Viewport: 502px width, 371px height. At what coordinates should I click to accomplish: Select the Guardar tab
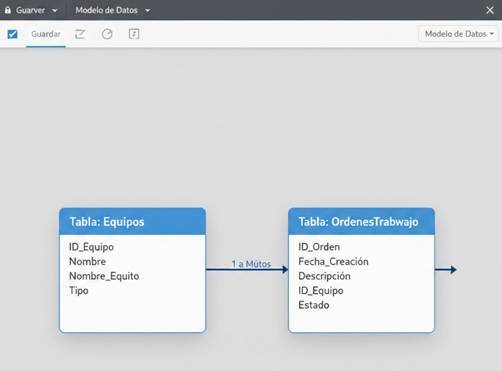46,34
